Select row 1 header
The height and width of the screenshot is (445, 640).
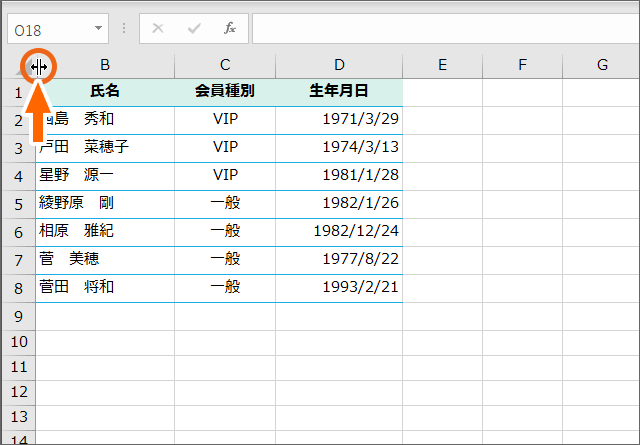(x=18, y=93)
